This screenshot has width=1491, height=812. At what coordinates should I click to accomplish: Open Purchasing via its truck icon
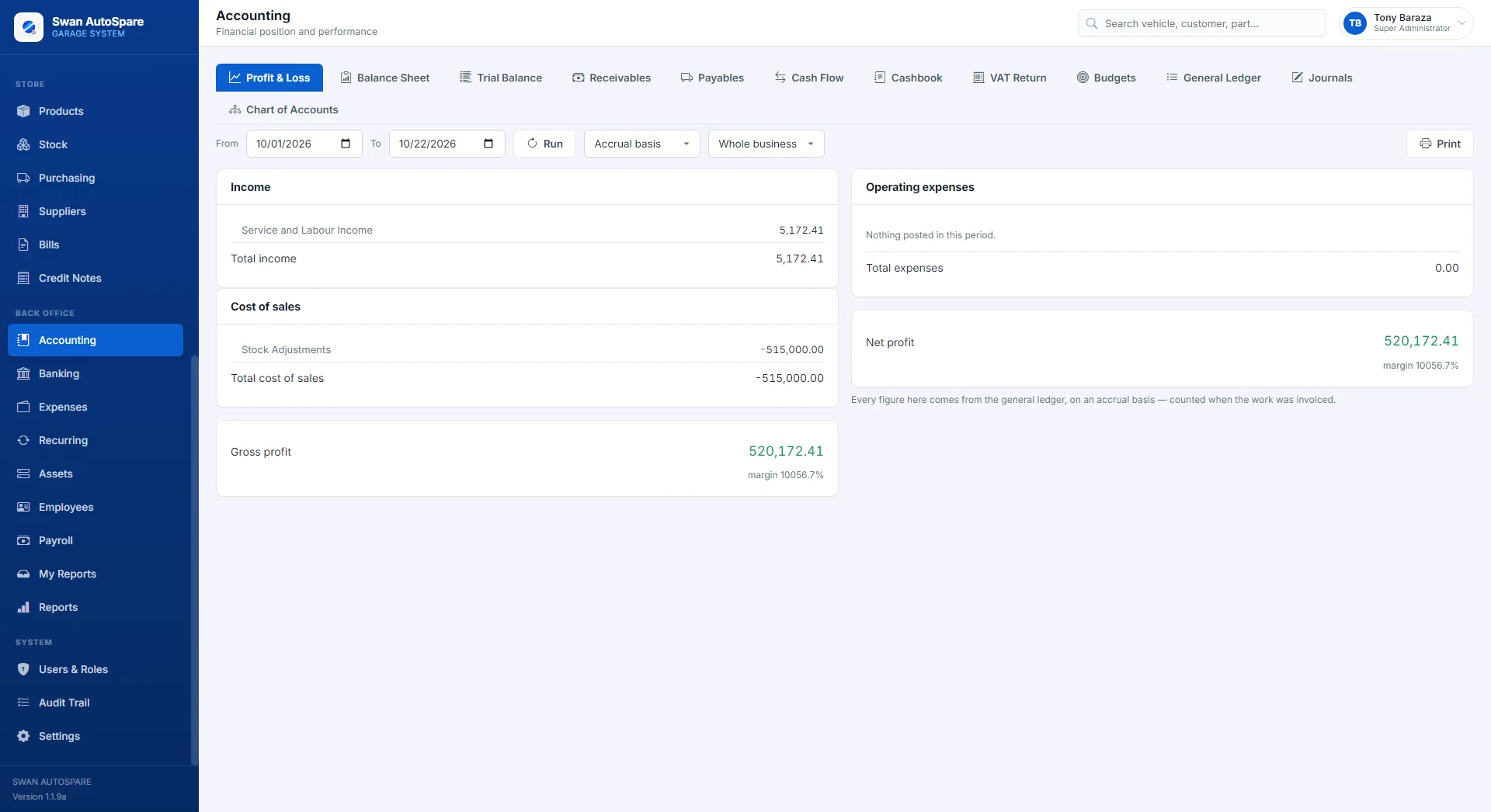click(x=23, y=178)
